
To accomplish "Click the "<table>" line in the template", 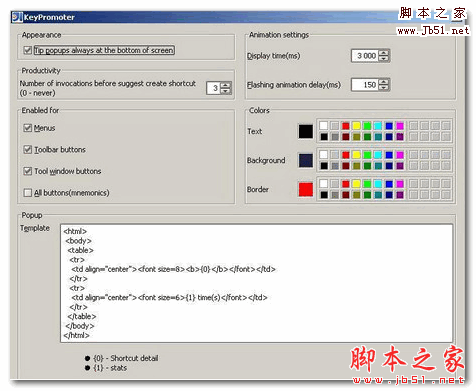I will pos(81,250).
